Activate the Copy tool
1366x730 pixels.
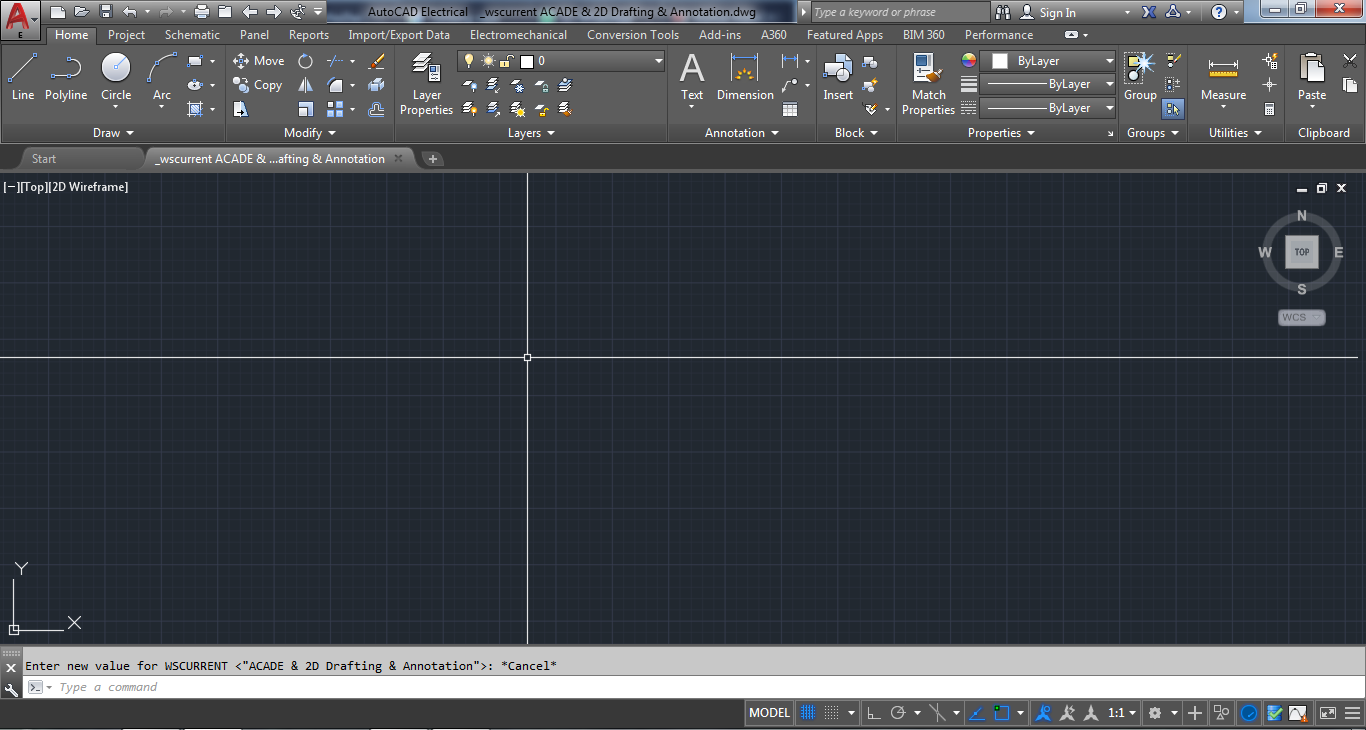[258, 85]
